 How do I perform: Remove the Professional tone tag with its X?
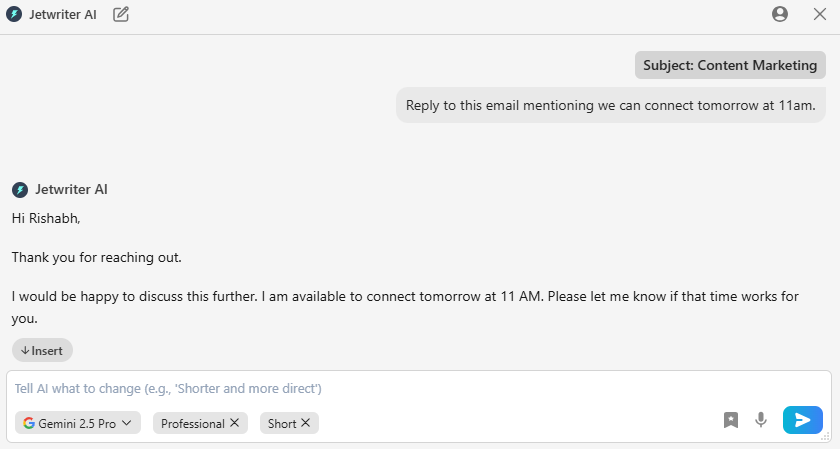click(x=235, y=423)
